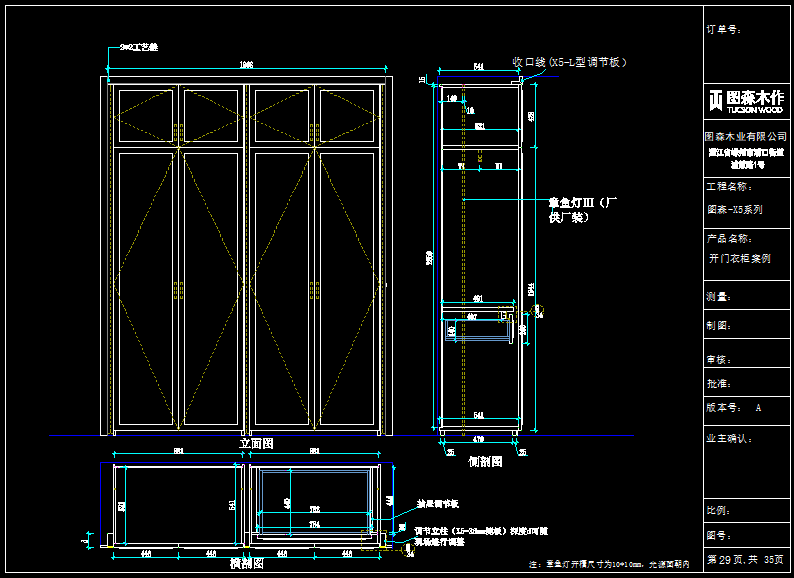This screenshot has height=578, width=794.
Task: Click the 批准 field in title block
Action: pos(718,383)
